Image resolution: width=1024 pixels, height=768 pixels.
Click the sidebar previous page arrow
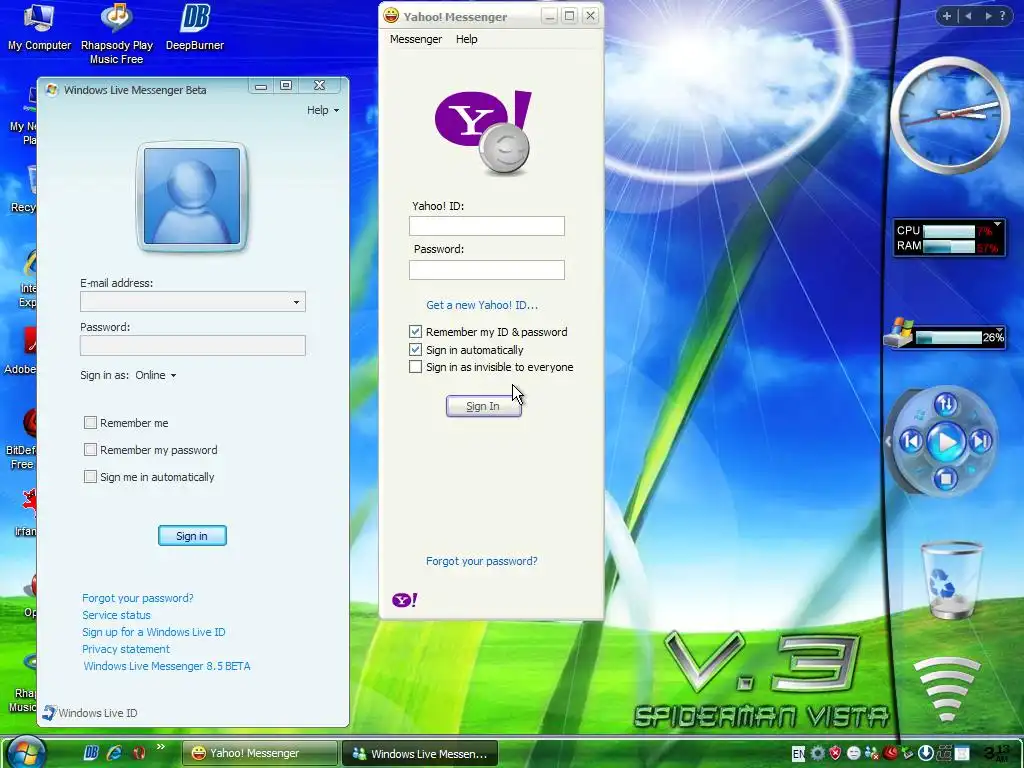[x=968, y=16]
